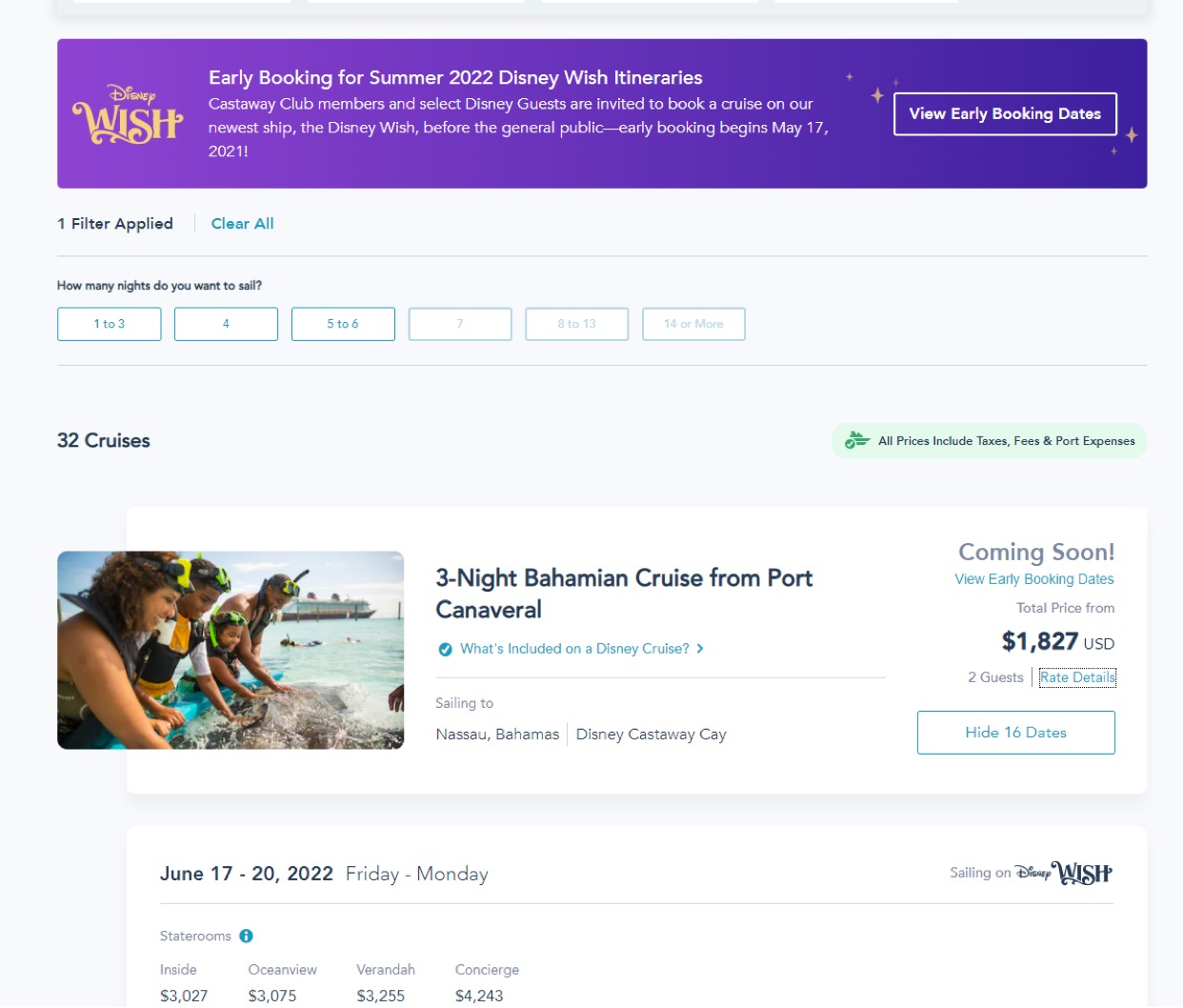1183x1008 pixels.
Task: Click the Disney Wish logo in banner
Action: 128,114
